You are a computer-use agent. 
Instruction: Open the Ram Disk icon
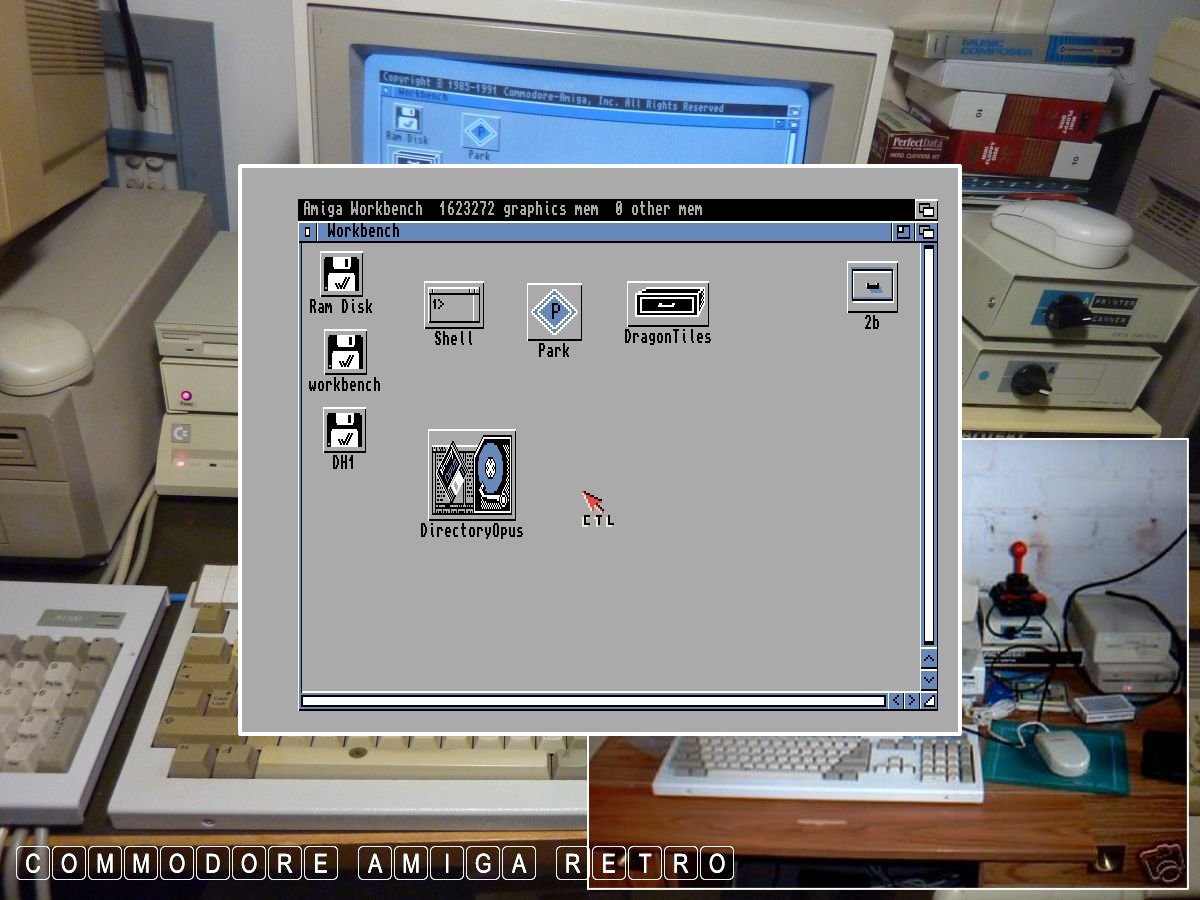[341, 274]
